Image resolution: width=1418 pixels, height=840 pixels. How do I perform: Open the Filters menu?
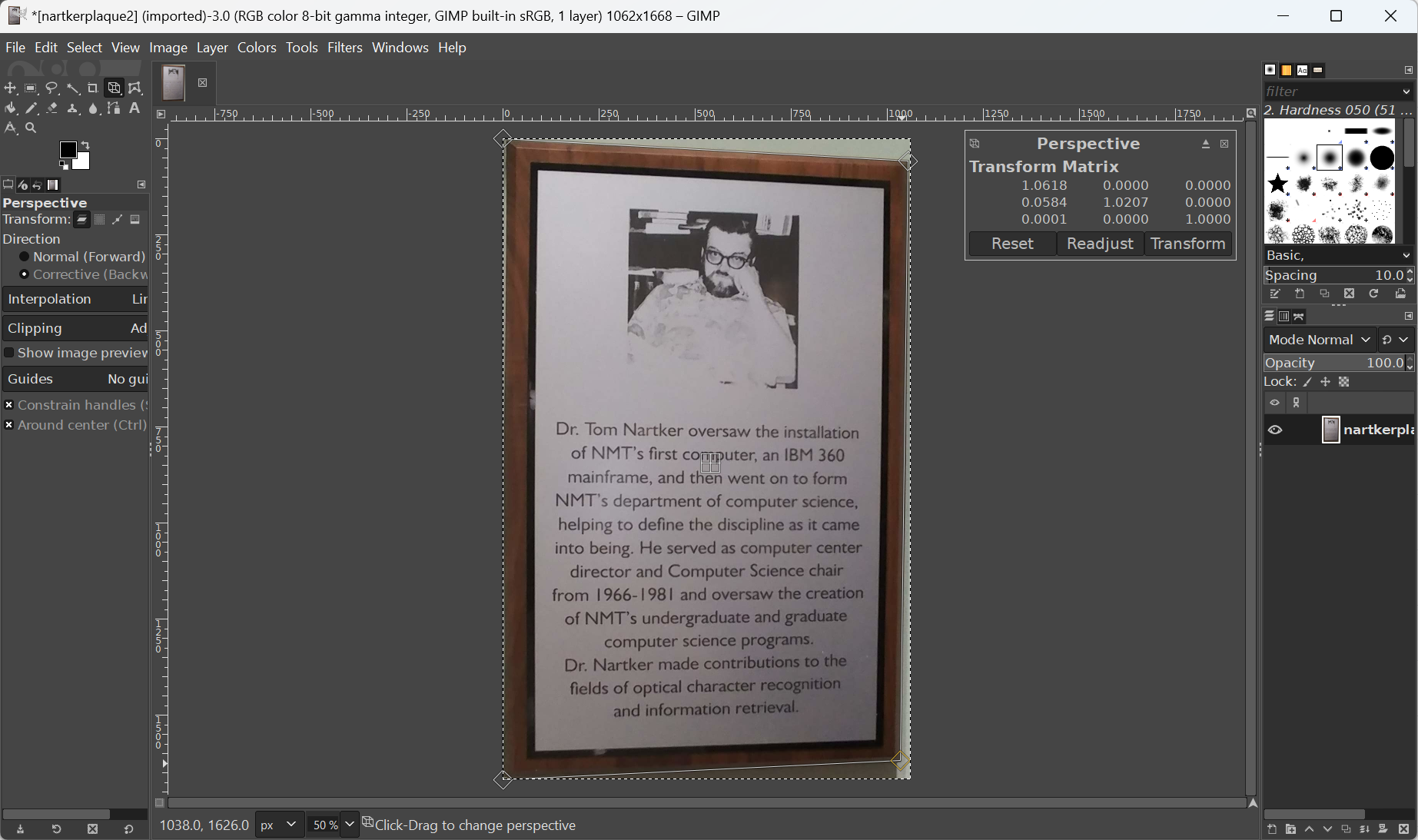point(344,48)
